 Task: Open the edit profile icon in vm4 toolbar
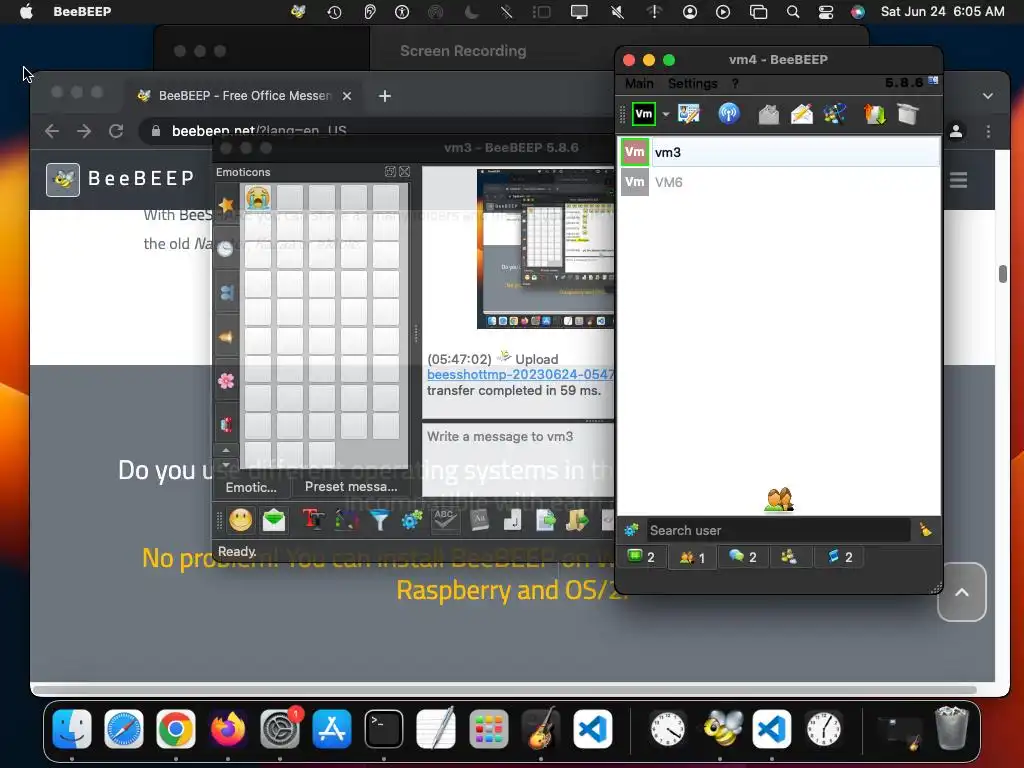[689, 114]
